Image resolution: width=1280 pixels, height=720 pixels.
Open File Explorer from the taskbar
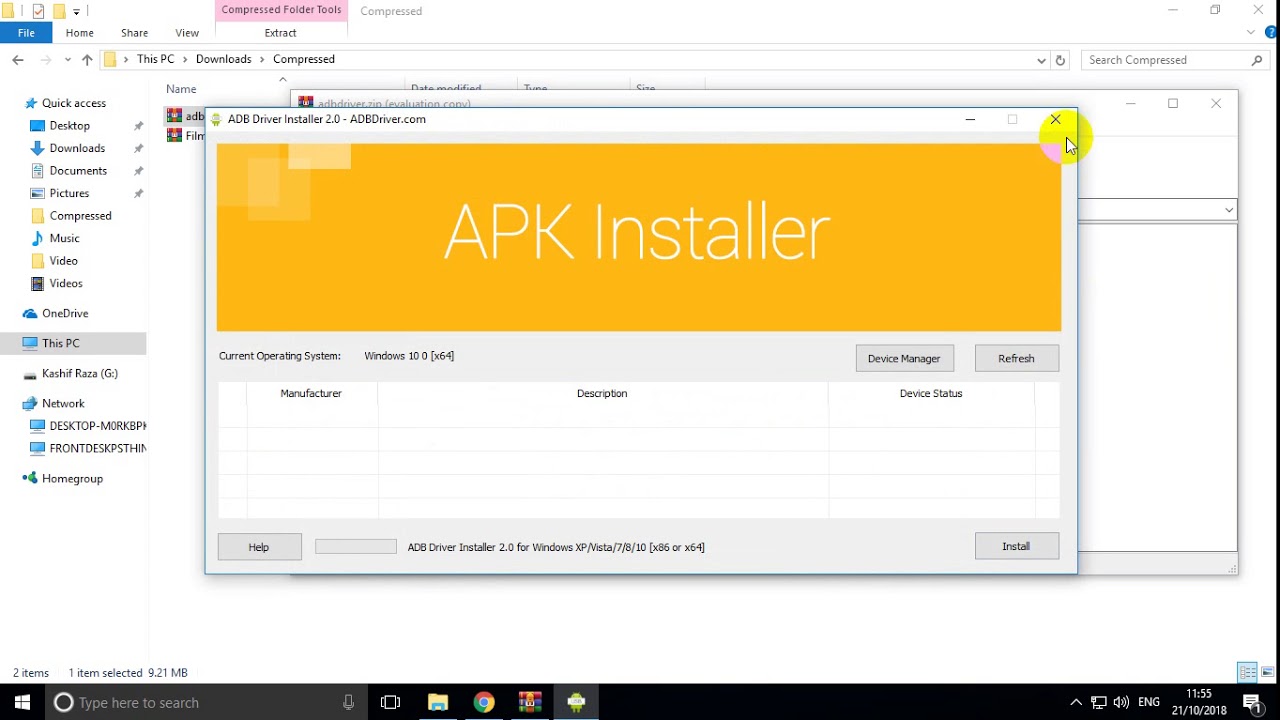coord(438,702)
